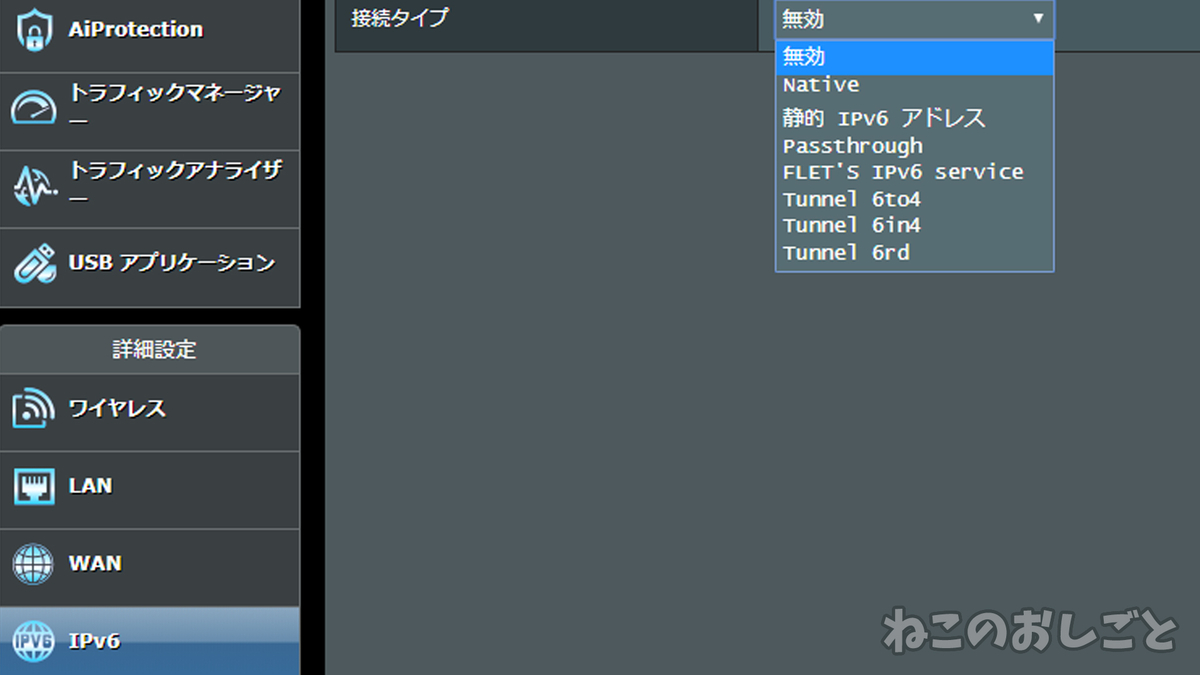Click the IPv6 globe icon
This screenshot has height=675, width=1200.
point(33,641)
